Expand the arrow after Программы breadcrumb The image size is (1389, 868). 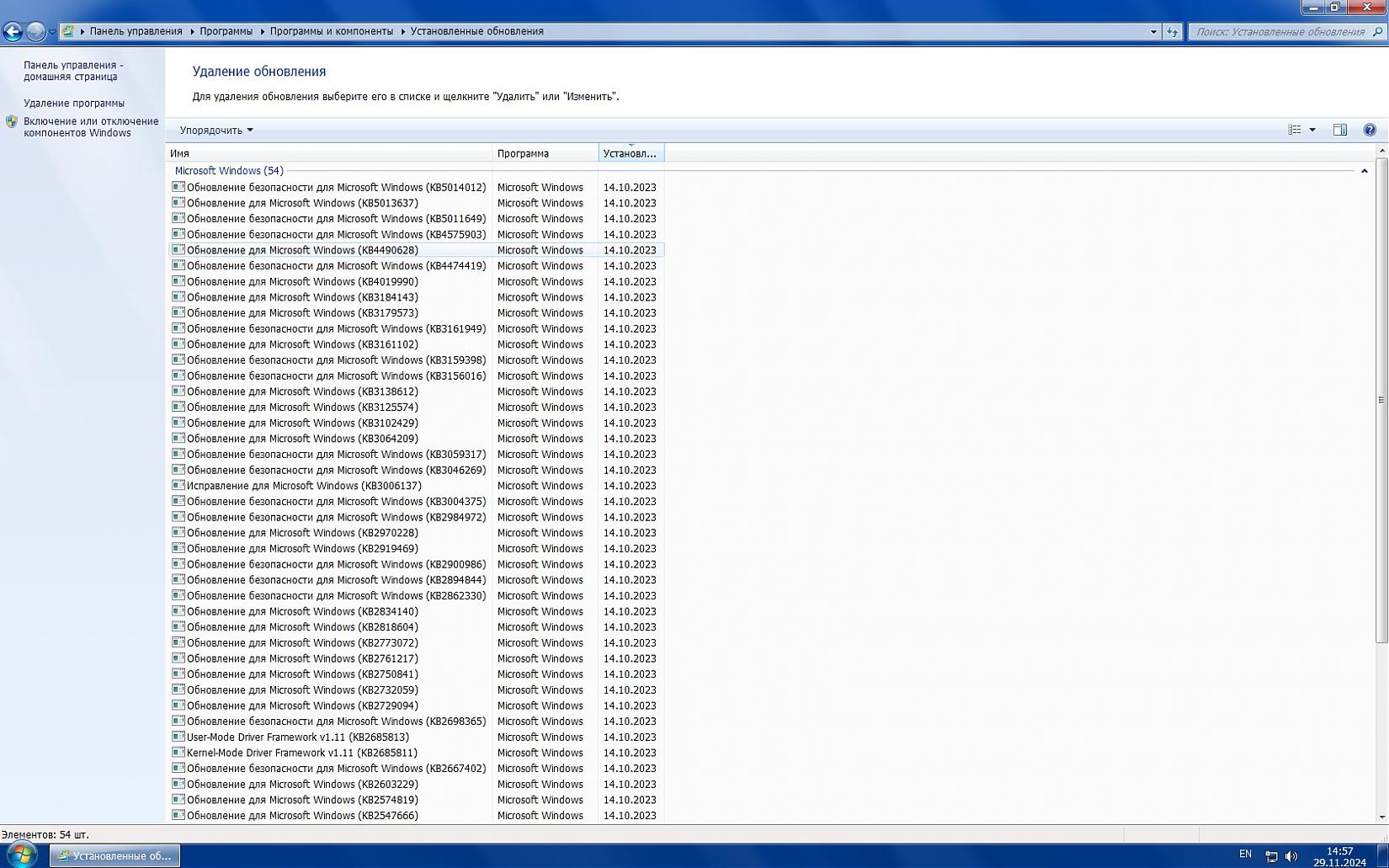(x=262, y=31)
